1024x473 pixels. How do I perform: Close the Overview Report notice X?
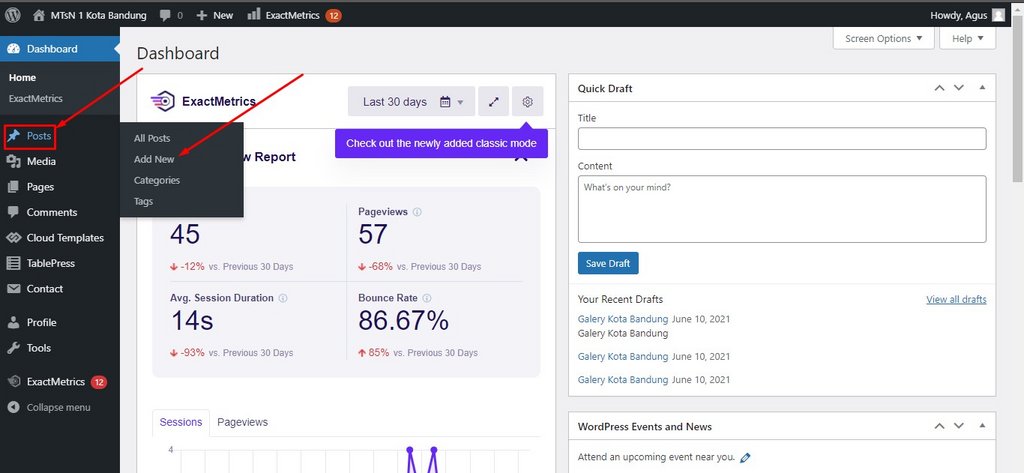(x=521, y=157)
